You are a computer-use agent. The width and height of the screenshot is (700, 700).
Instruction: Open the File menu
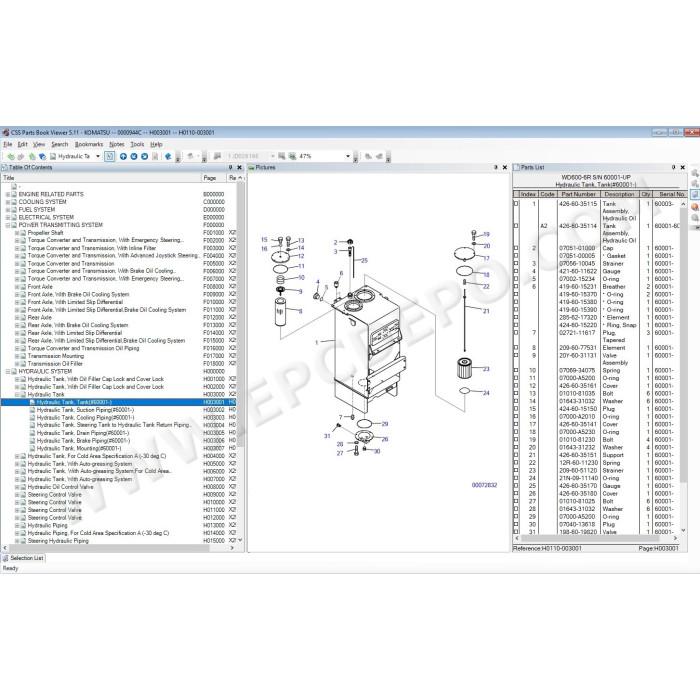coord(8,144)
